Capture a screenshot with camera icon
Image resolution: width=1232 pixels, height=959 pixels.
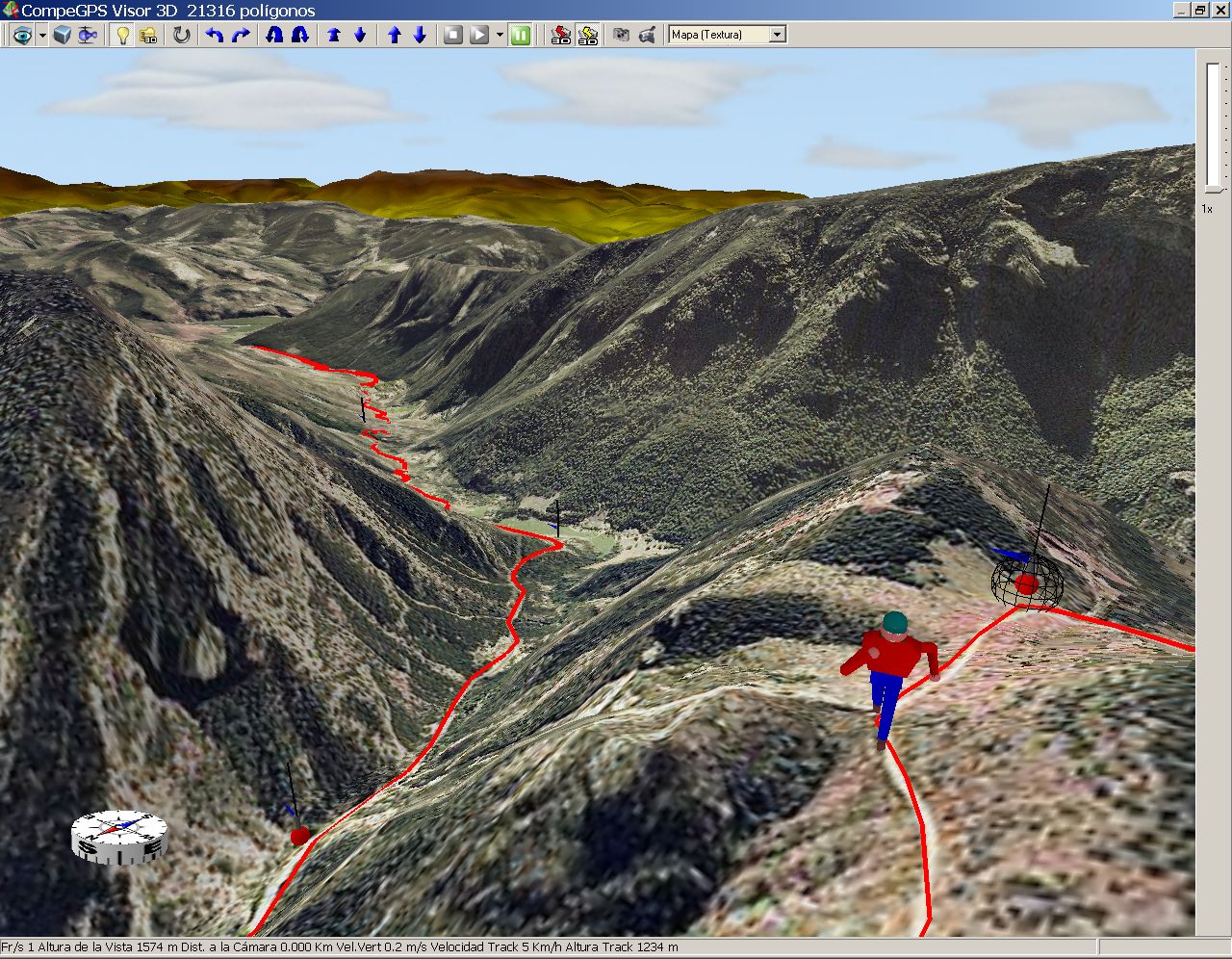[x=622, y=36]
